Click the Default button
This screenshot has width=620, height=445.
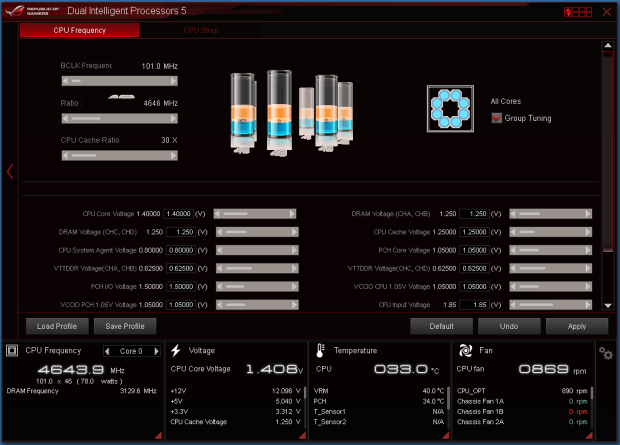pyautogui.click(x=441, y=326)
